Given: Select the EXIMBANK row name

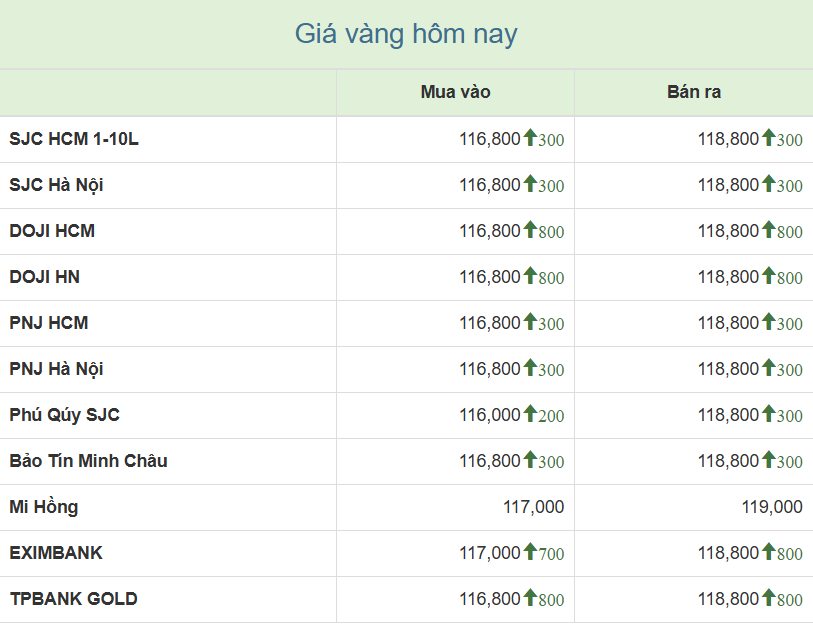Looking at the screenshot, I should 56,553.
